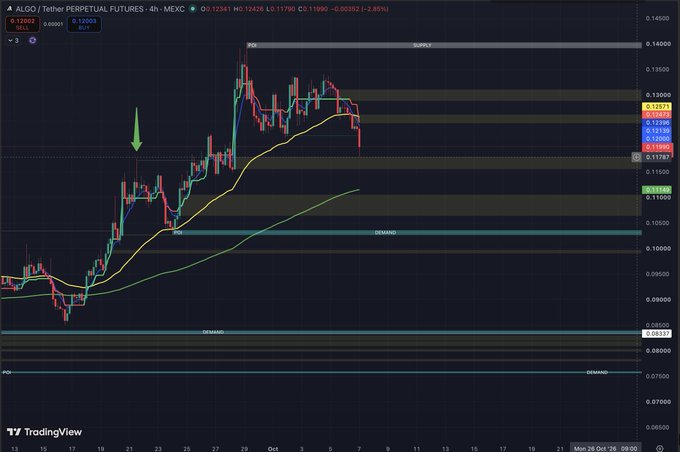The image size is (680, 452).
Task: Select the gray SUPPLY zone label
Action: pyautogui.click(x=422, y=45)
